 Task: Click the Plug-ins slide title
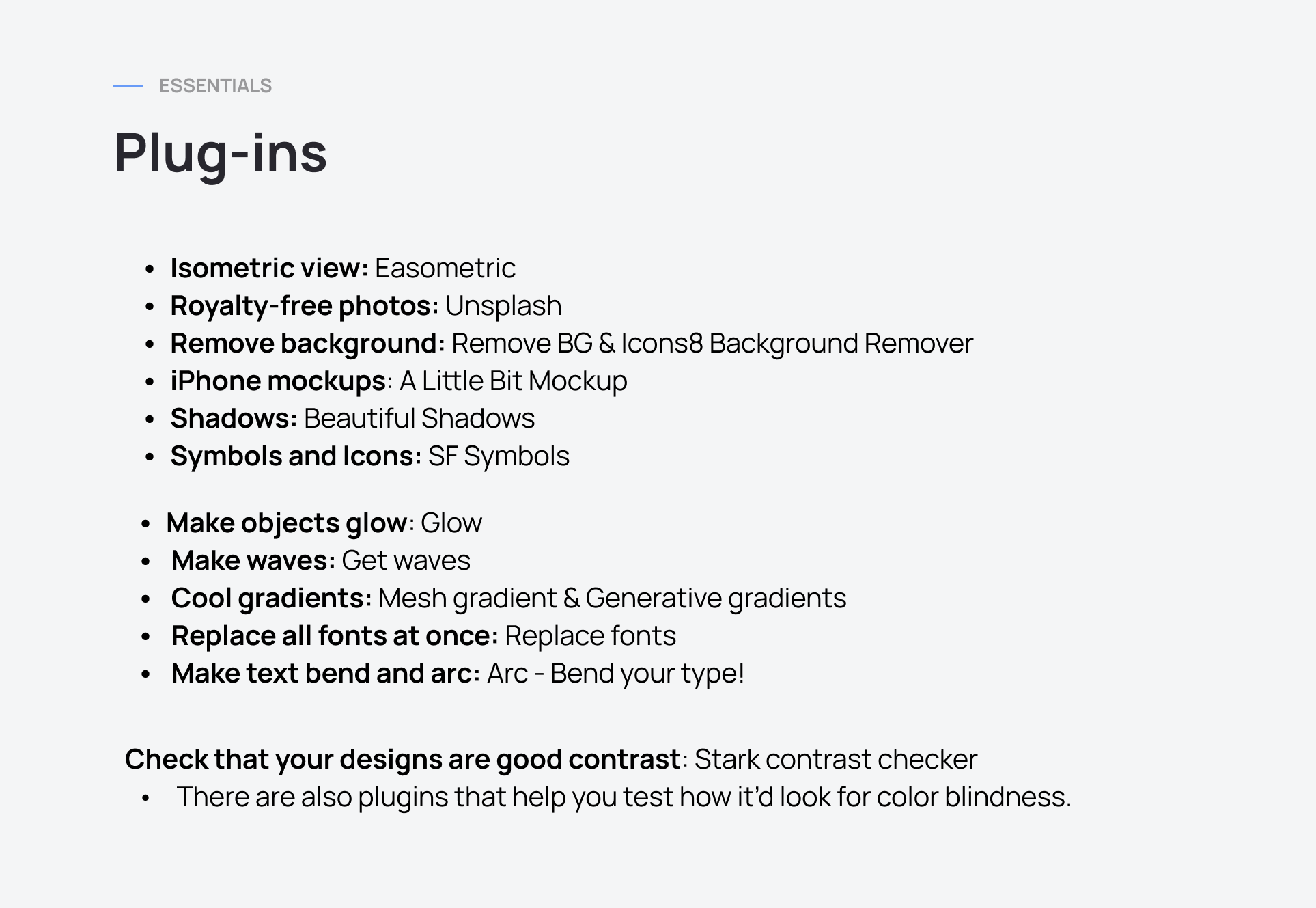(x=221, y=153)
